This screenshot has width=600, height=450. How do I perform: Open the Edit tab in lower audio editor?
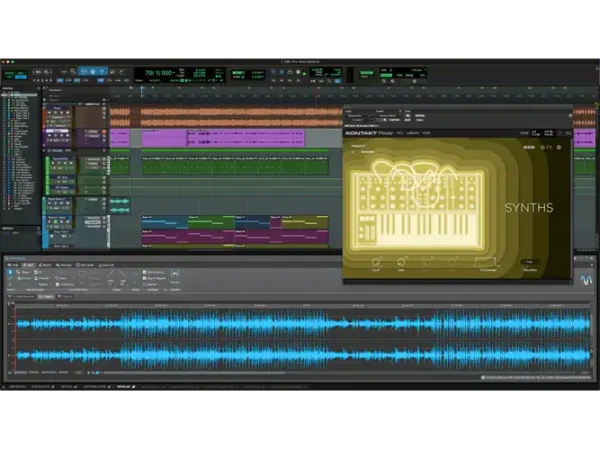(x=28, y=265)
